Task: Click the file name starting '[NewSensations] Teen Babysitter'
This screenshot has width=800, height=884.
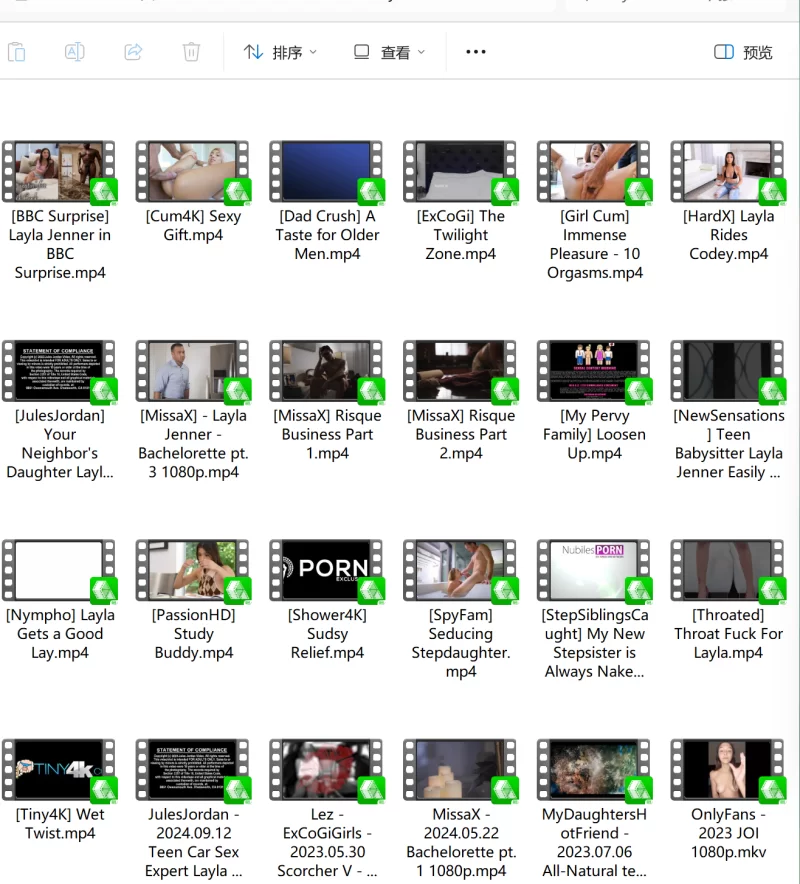Action: [x=728, y=444]
